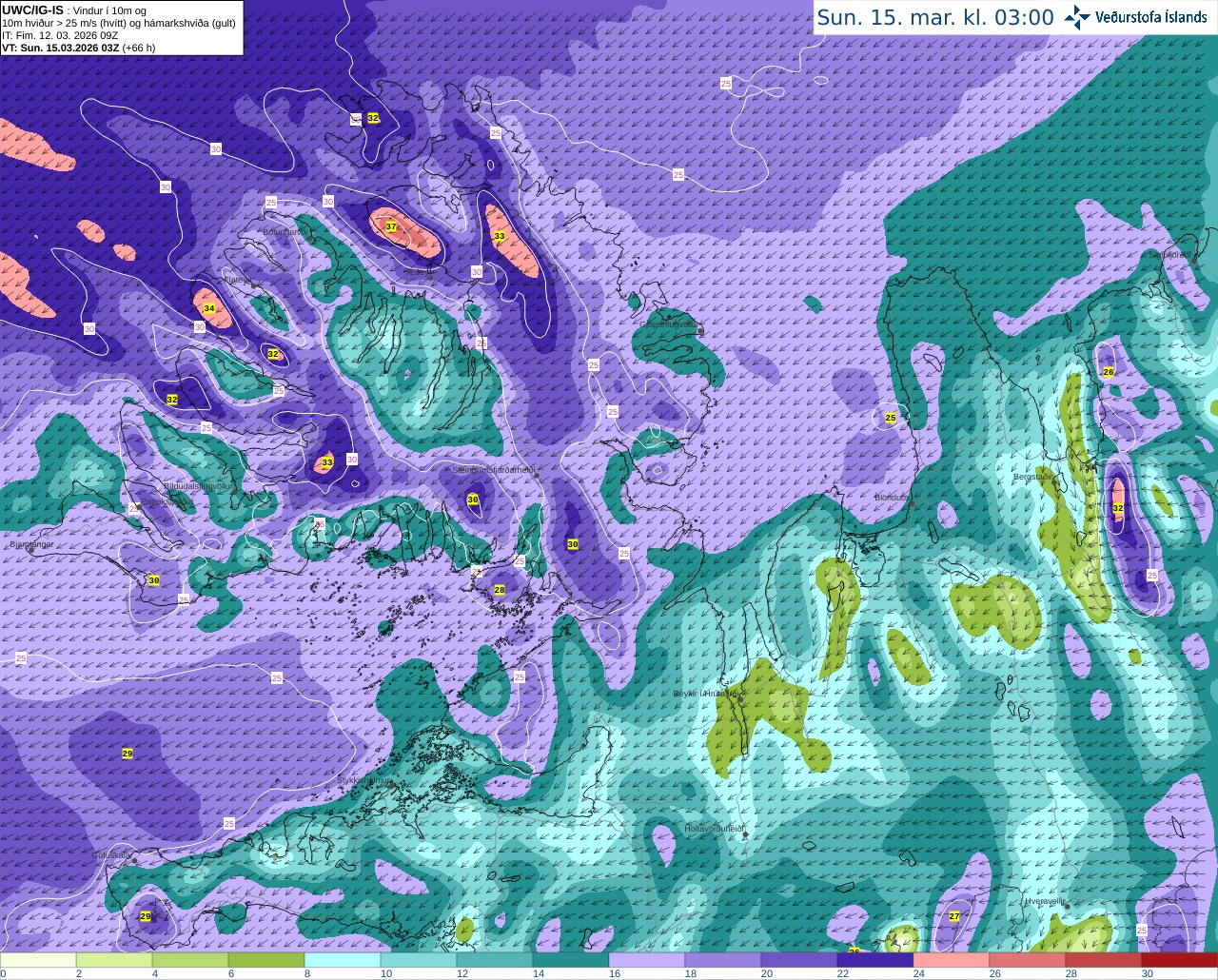
Task: Click the Bjargtangar station label
Action: tap(31, 545)
